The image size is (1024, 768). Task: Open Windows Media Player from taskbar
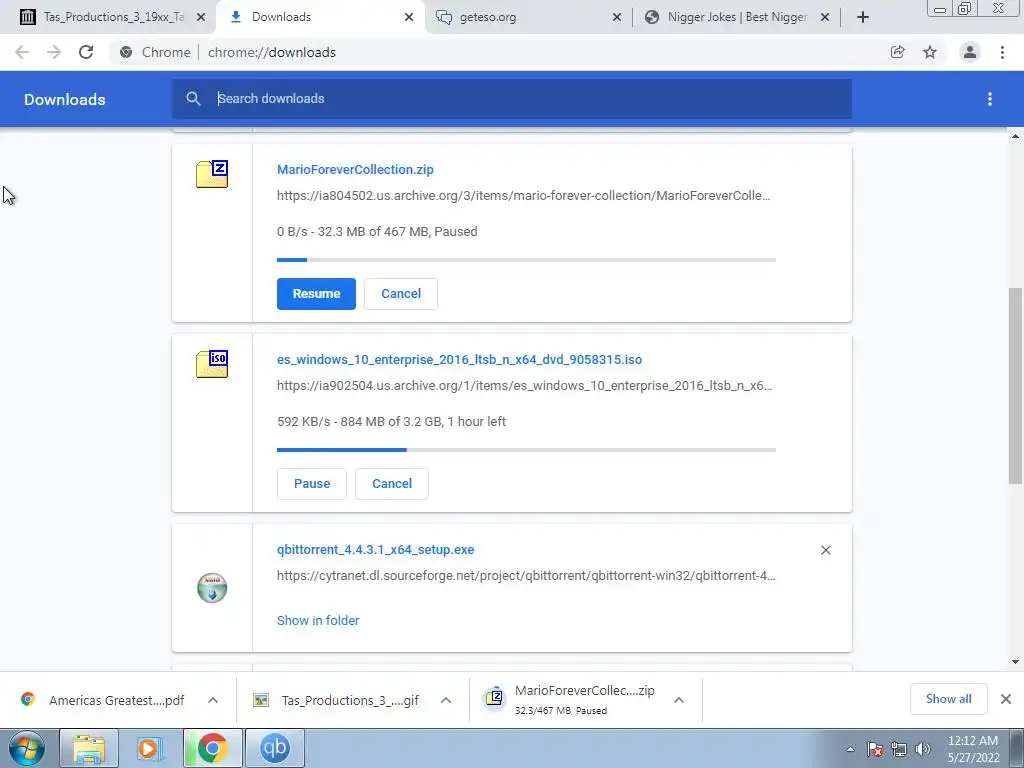[150, 748]
